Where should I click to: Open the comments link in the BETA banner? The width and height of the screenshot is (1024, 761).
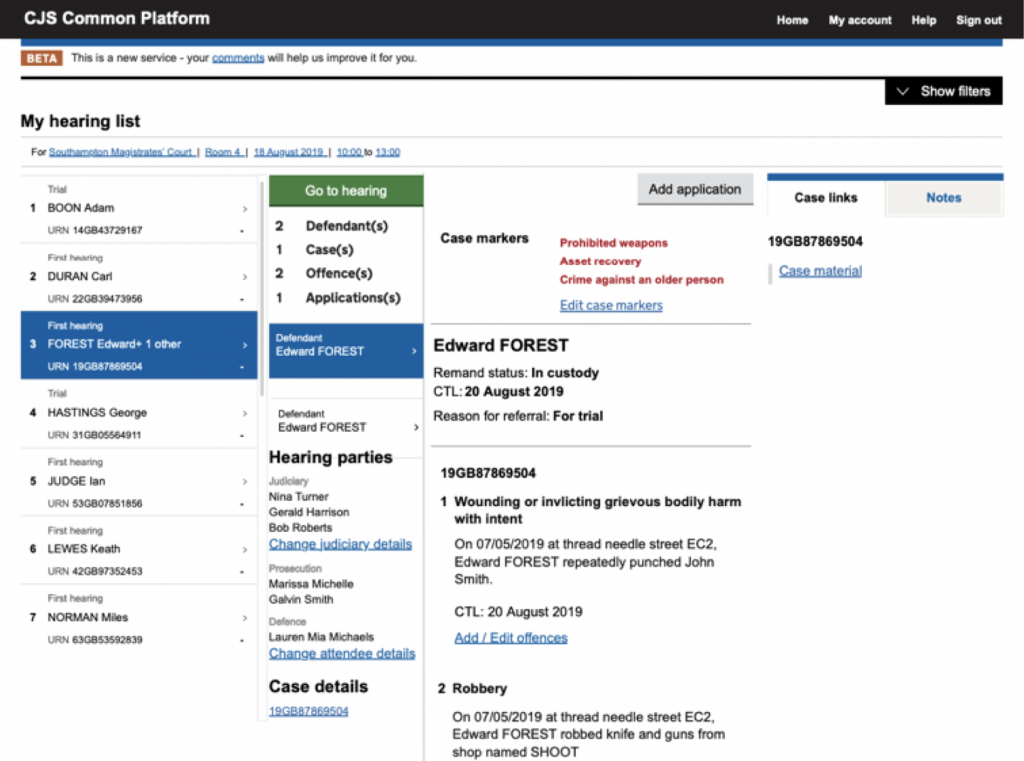tap(238, 58)
